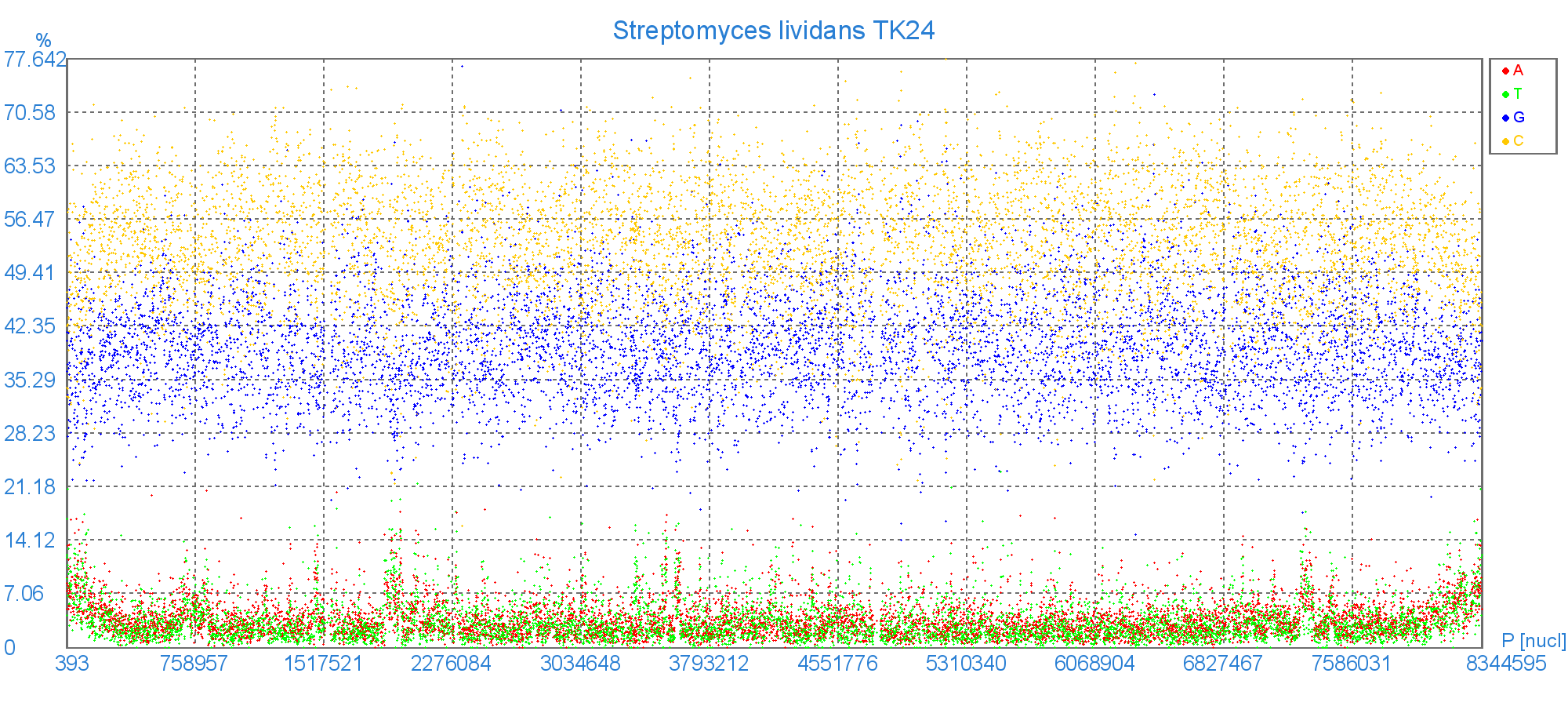Click x-axis value 393

click(72, 664)
